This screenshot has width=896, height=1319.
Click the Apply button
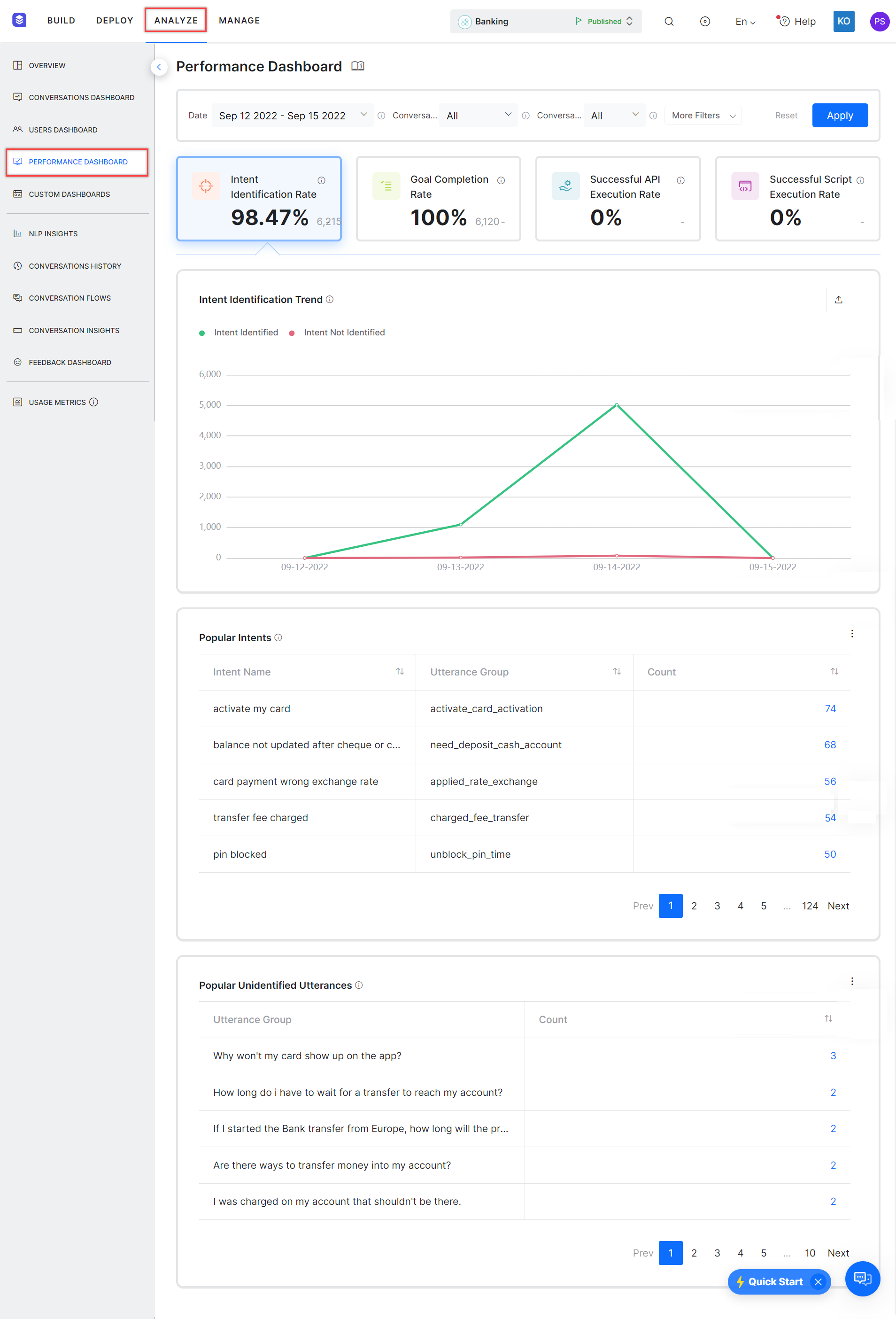[840, 115]
